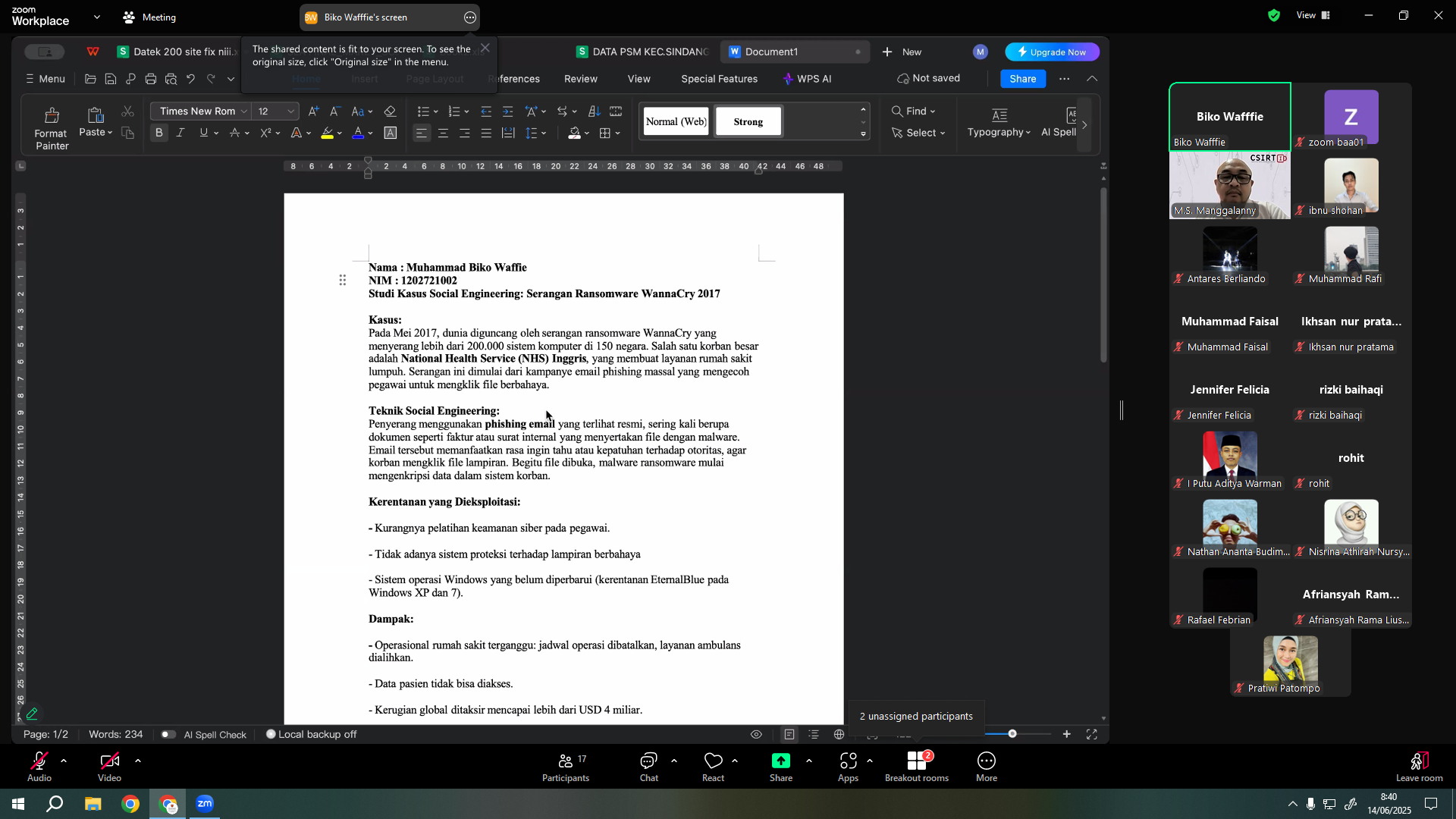Image resolution: width=1456 pixels, height=819 pixels.
Task: Open the WPS AI tab
Action: point(808,79)
